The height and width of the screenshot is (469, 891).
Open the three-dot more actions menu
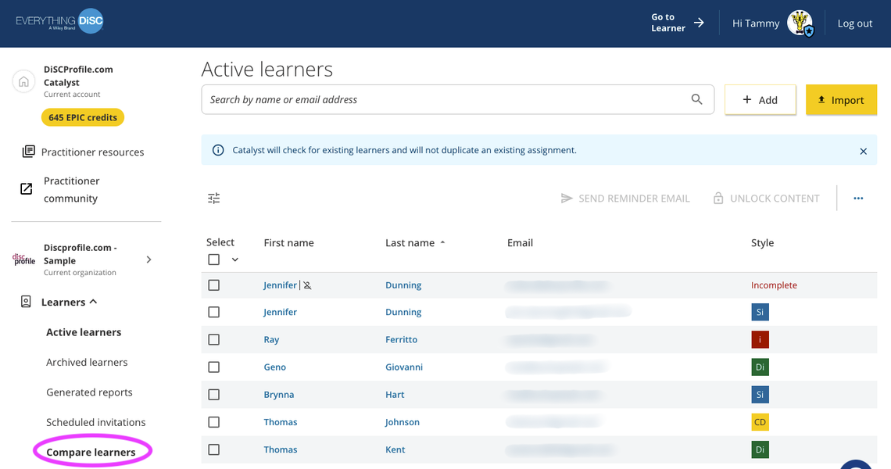(858, 198)
